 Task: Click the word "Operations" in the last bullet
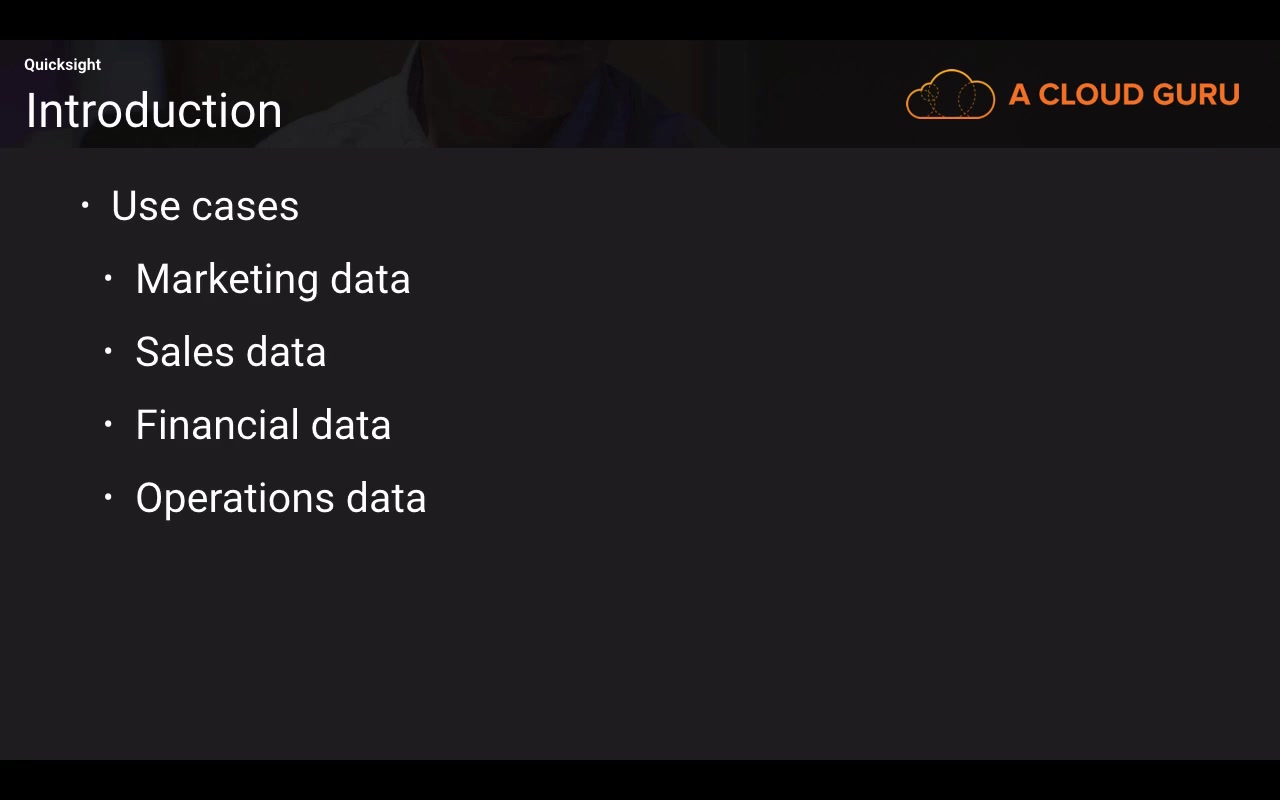(x=236, y=498)
